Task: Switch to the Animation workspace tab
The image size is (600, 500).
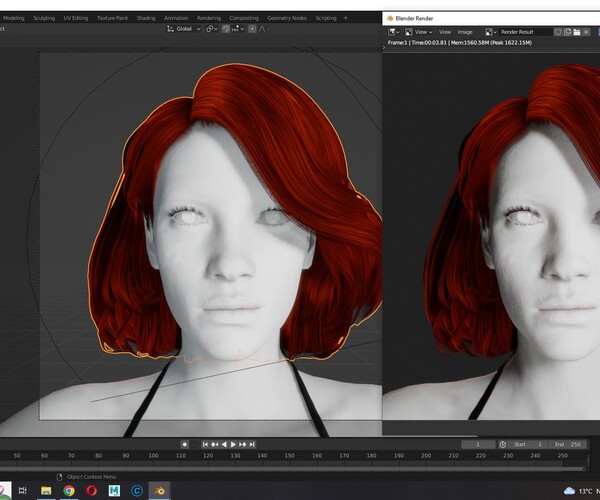Action: pyautogui.click(x=176, y=18)
